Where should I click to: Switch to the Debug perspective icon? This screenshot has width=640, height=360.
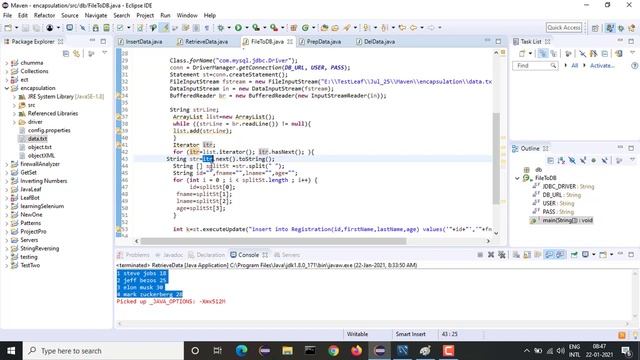click(621, 28)
